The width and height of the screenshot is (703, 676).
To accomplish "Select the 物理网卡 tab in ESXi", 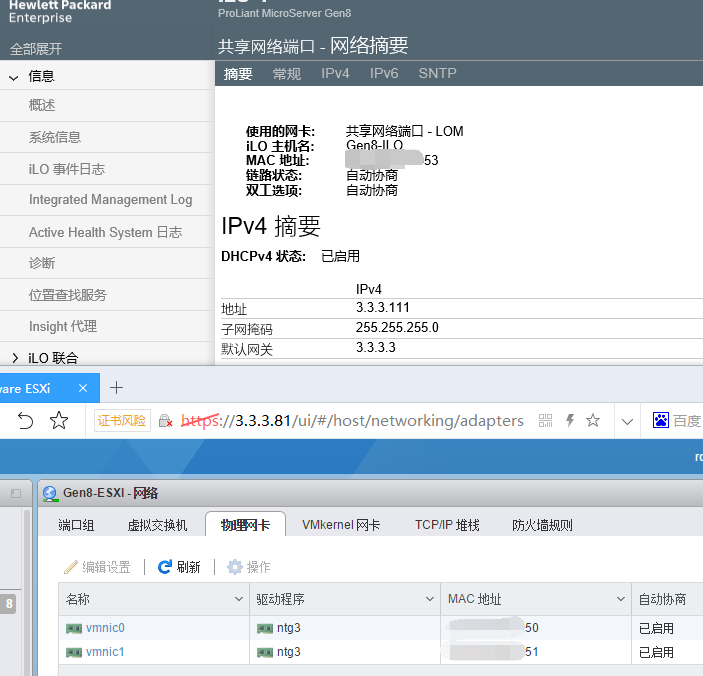I will coord(245,525).
